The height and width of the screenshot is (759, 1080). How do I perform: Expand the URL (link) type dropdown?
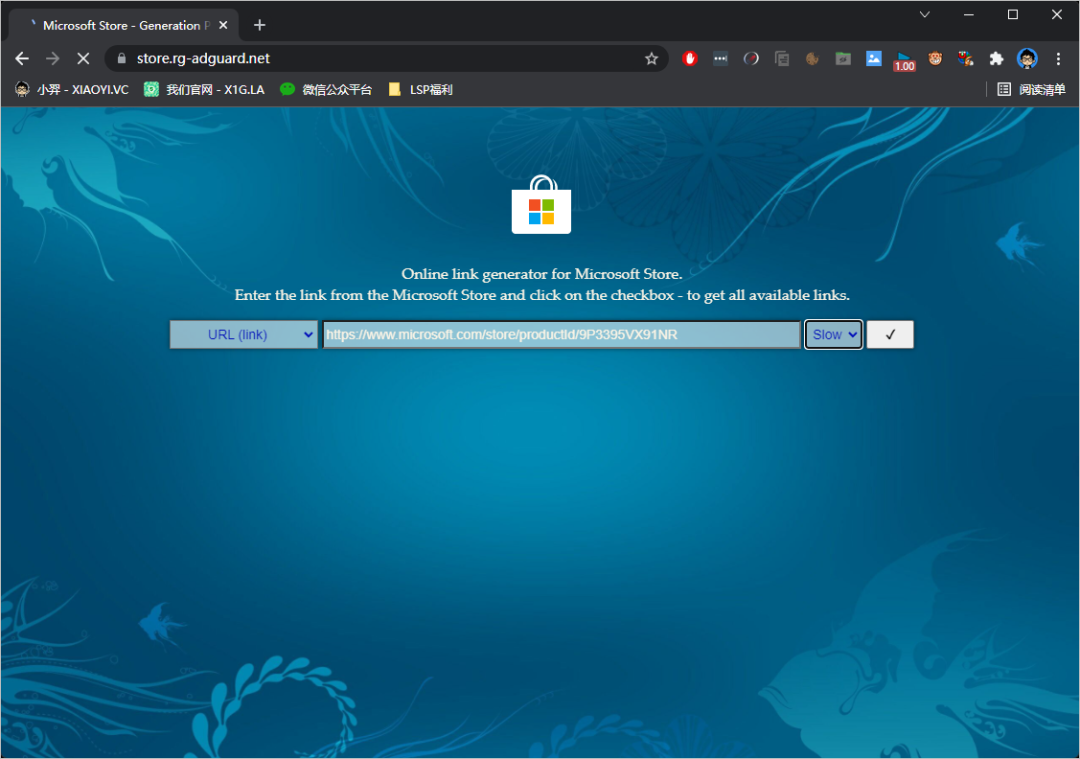pos(244,335)
